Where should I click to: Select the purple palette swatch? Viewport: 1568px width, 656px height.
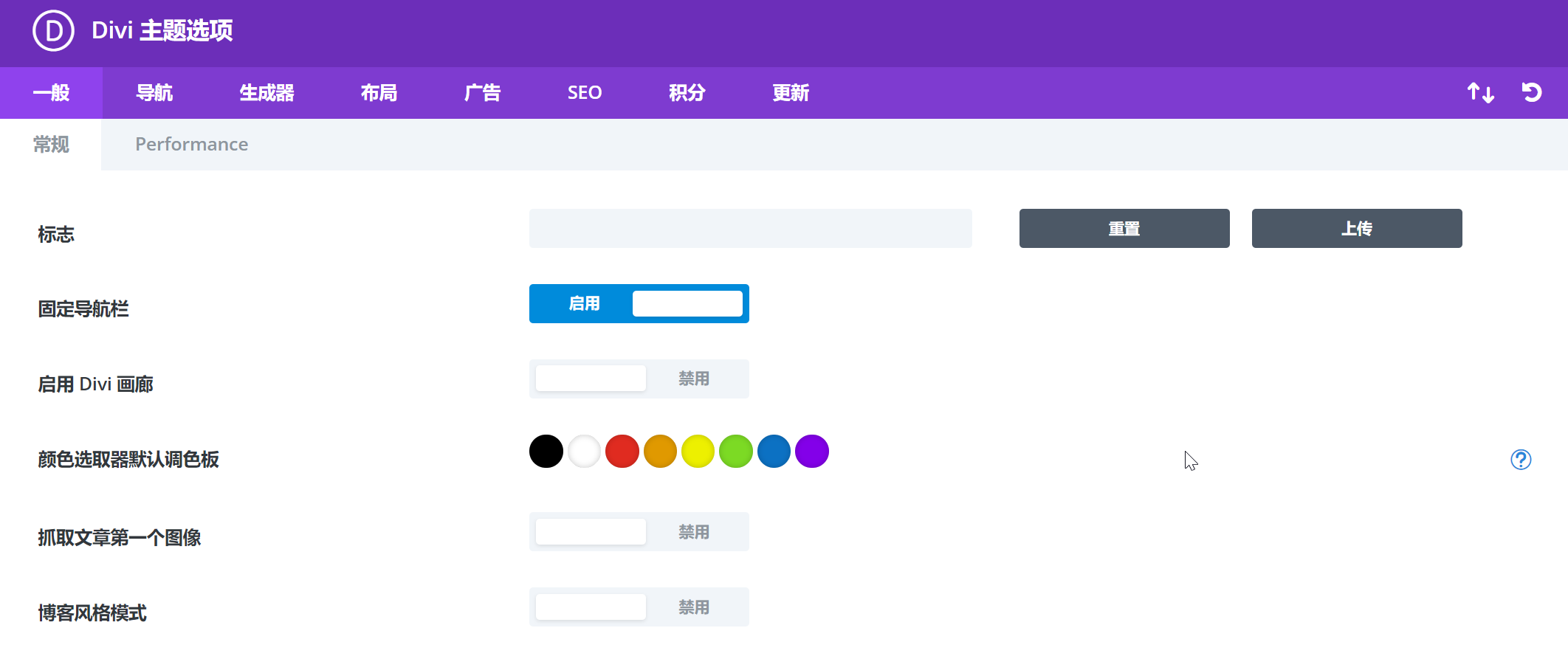click(x=812, y=452)
